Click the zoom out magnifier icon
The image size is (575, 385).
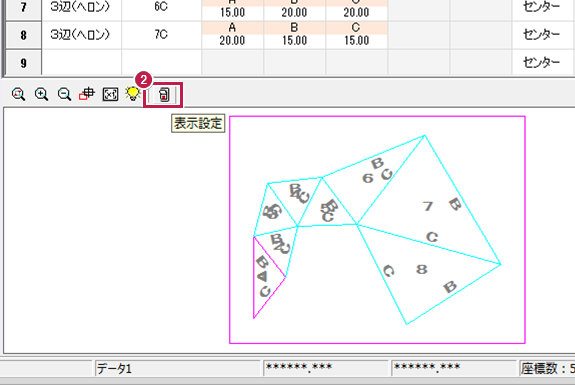coord(64,94)
